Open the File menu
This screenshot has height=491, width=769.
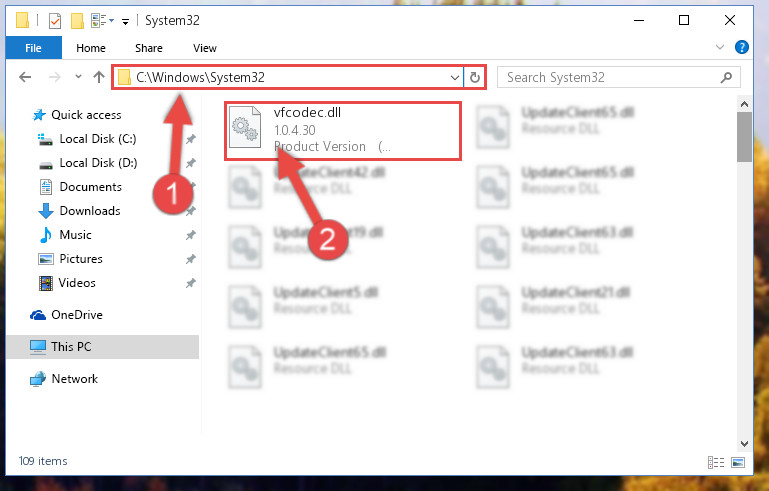tap(33, 48)
